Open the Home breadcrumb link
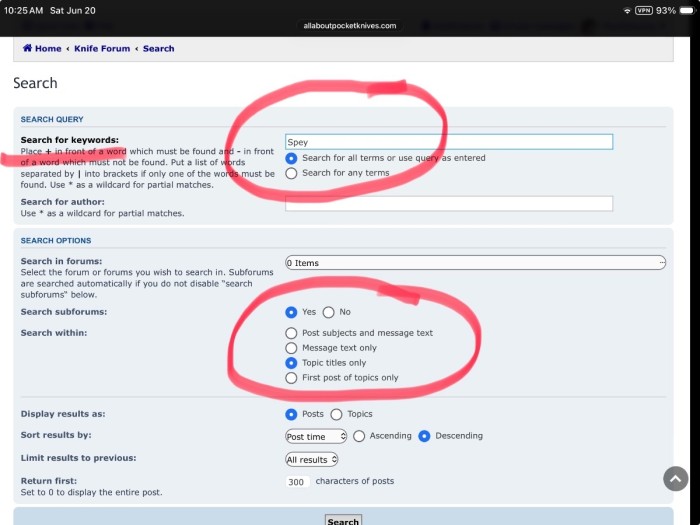The width and height of the screenshot is (700, 525). (x=48, y=48)
